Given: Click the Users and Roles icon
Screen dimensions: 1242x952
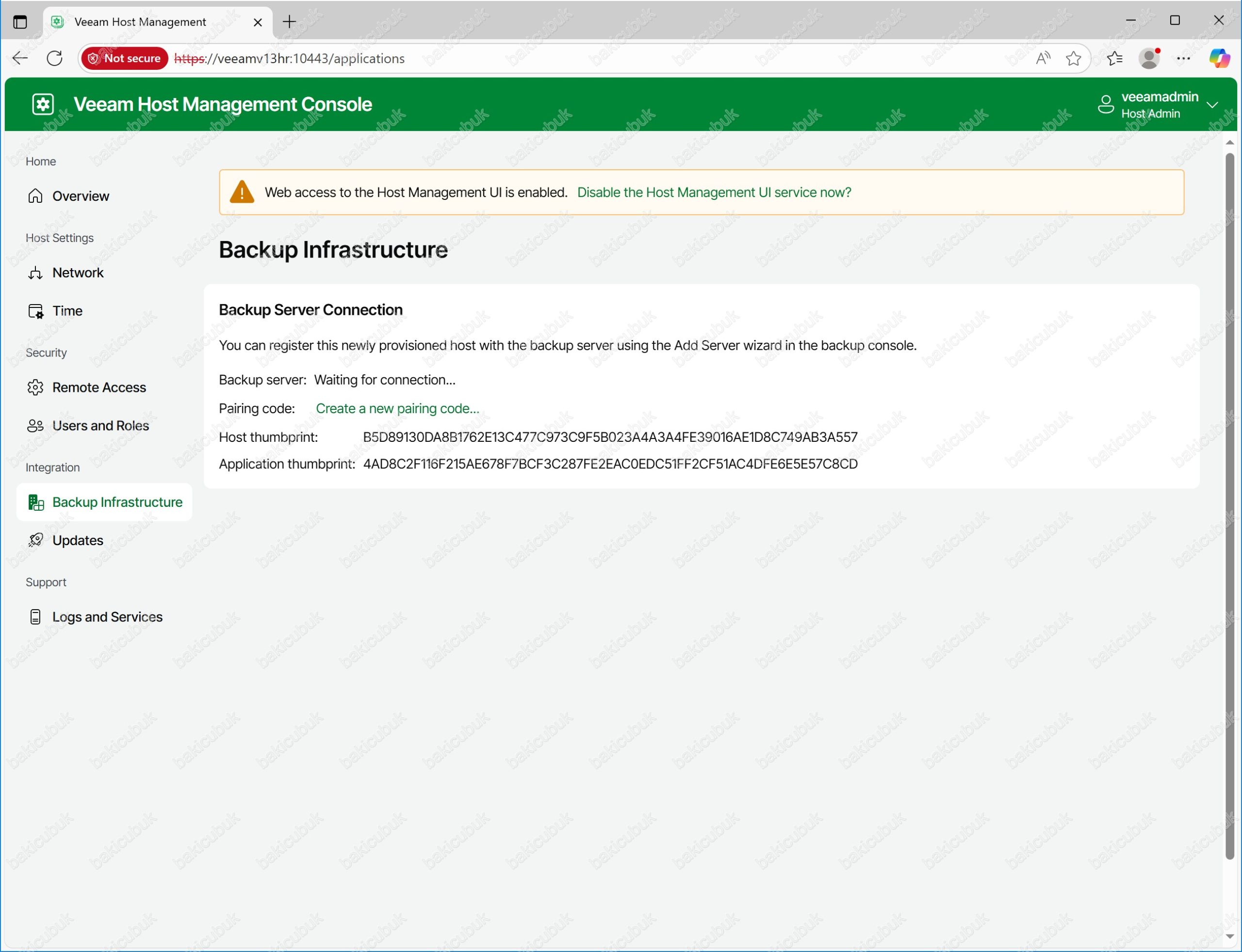Looking at the screenshot, I should (x=35, y=426).
